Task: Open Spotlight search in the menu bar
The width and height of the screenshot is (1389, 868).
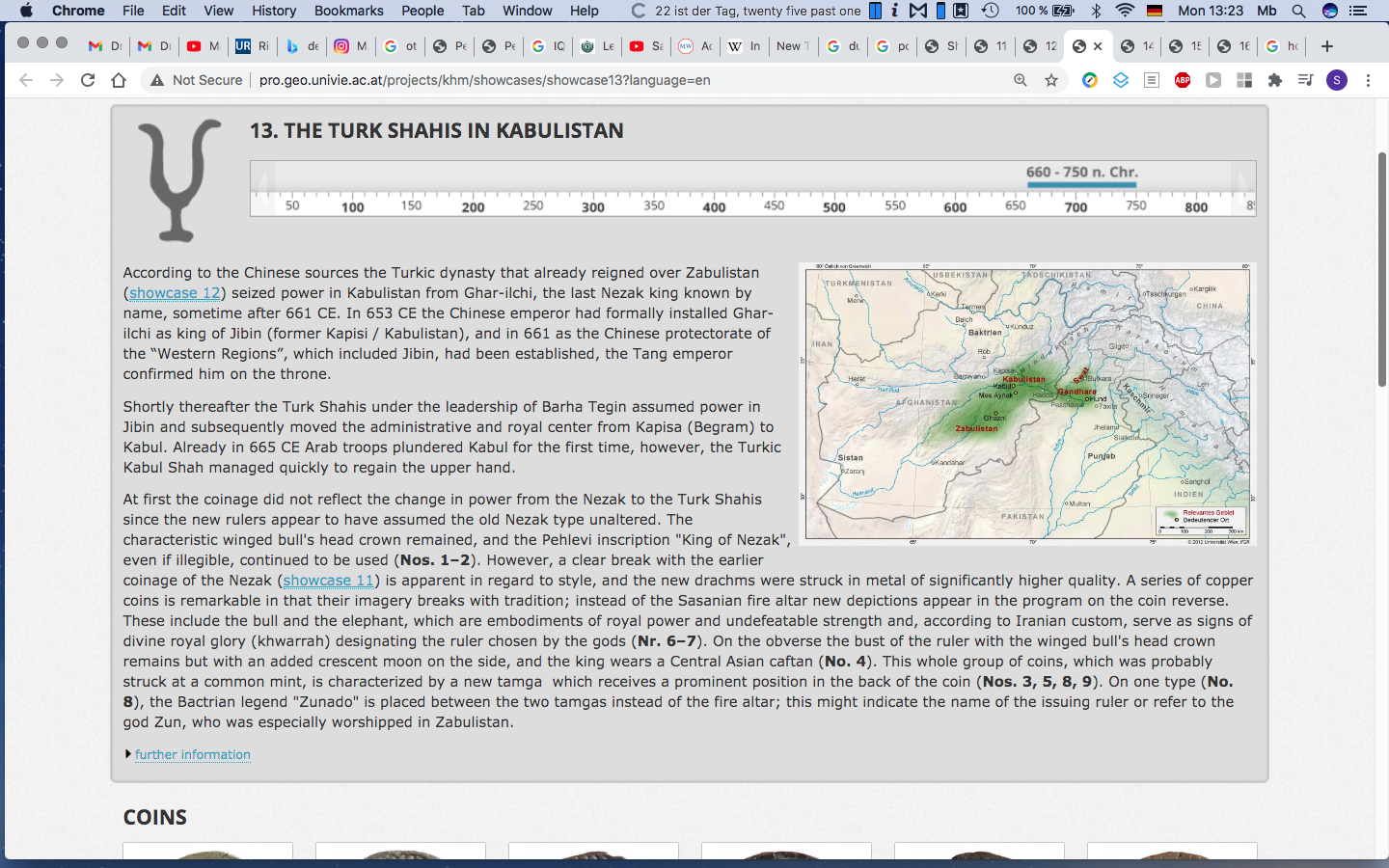Action: (1299, 11)
